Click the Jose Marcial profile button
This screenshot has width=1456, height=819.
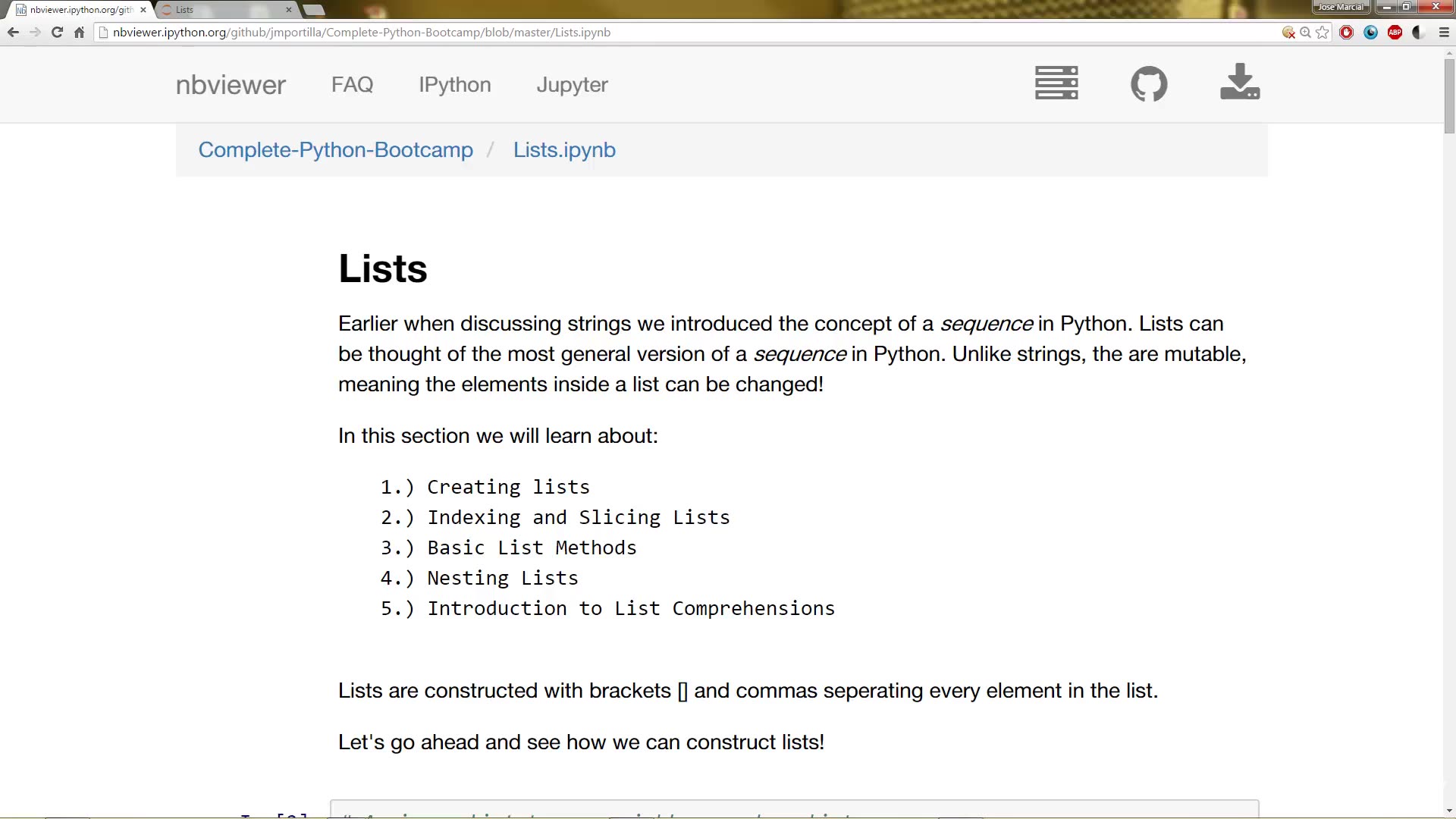tap(1341, 7)
